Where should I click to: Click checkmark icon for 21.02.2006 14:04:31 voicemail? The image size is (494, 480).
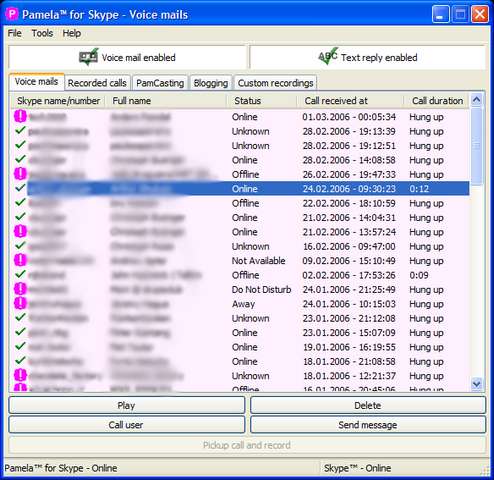click(x=20, y=217)
